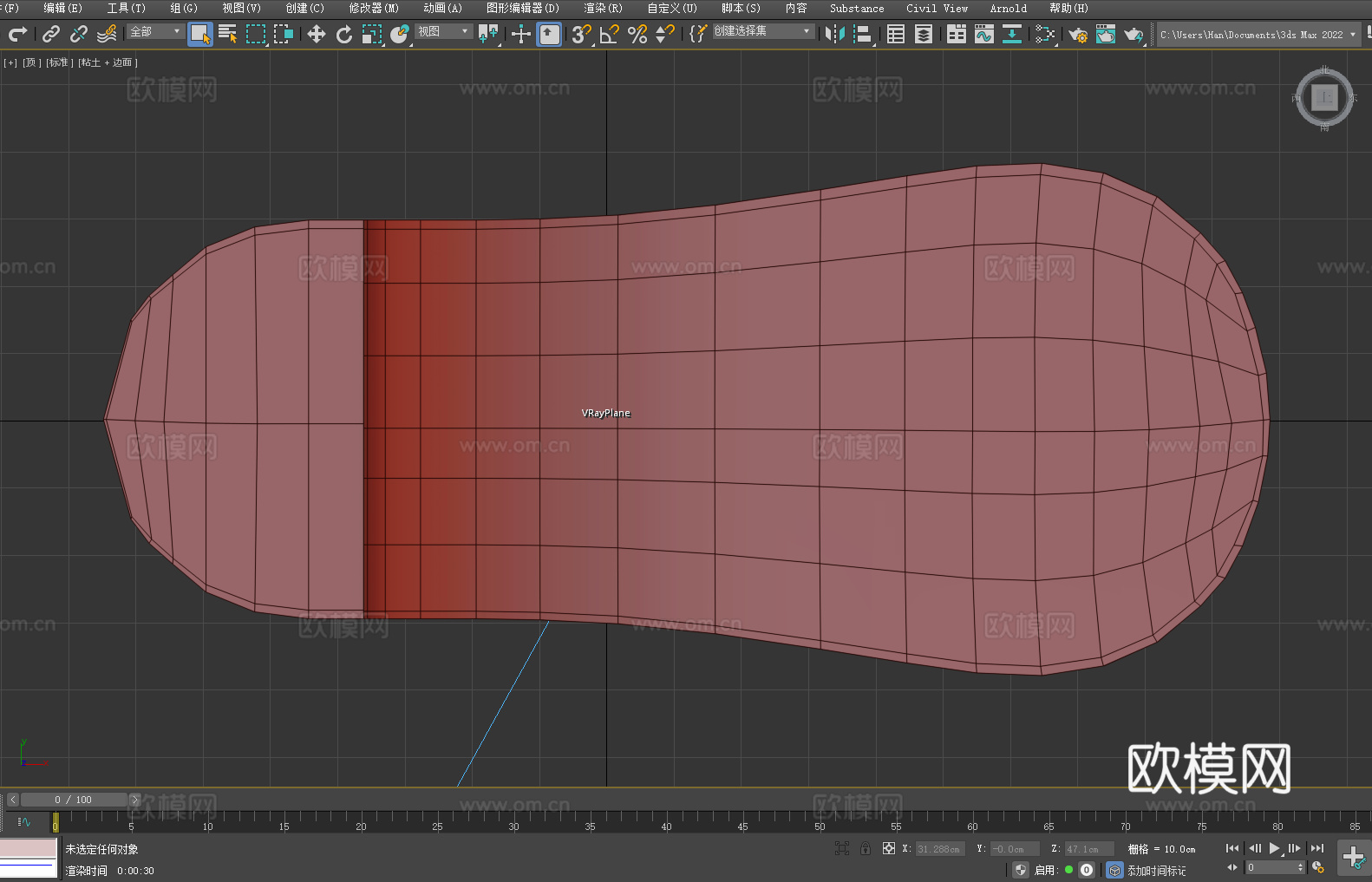Image resolution: width=1372 pixels, height=882 pixels.
Task: Click the Bind to Space Warp icon
Action: click(x=107, y=34)
